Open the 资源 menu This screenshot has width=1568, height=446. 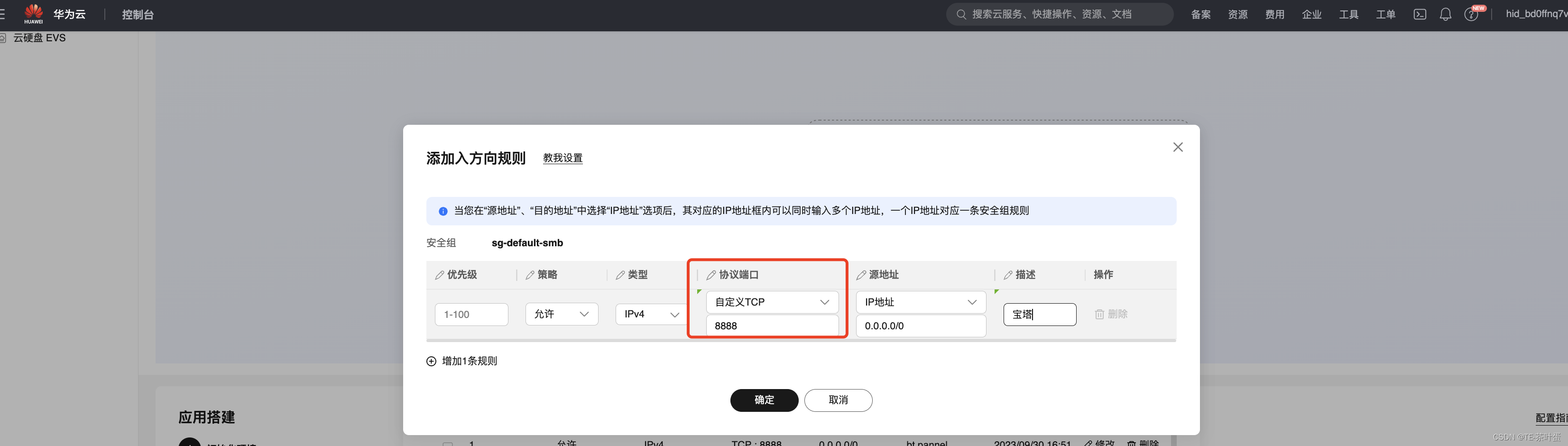tap(1237, 15)
